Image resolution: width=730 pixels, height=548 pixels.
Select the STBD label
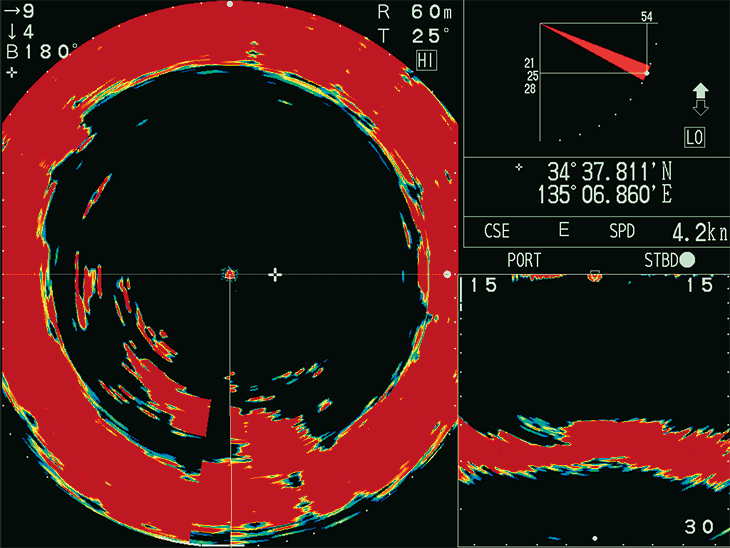661,260
